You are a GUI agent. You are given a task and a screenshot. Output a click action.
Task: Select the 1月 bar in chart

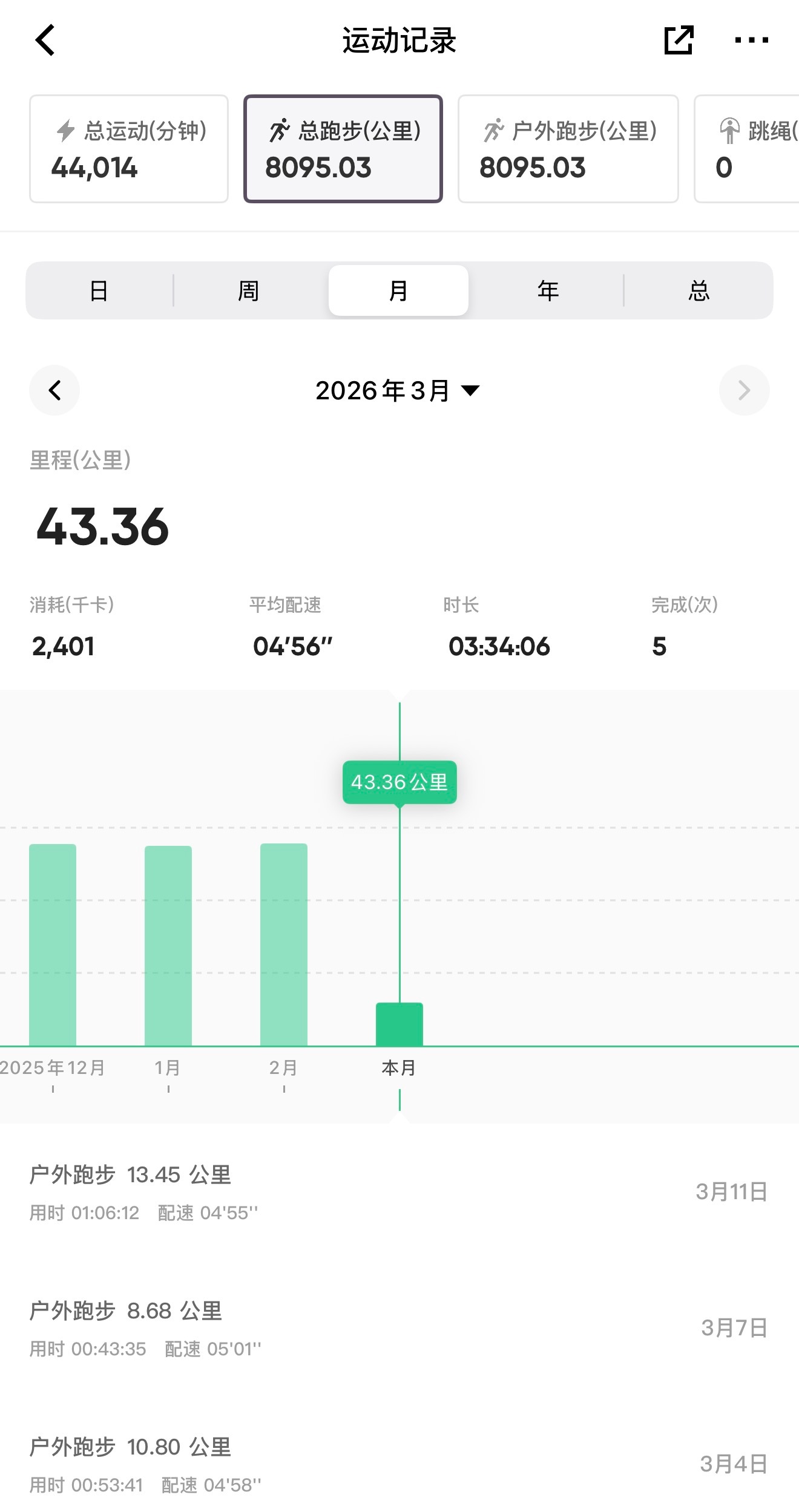click(168, 946)
